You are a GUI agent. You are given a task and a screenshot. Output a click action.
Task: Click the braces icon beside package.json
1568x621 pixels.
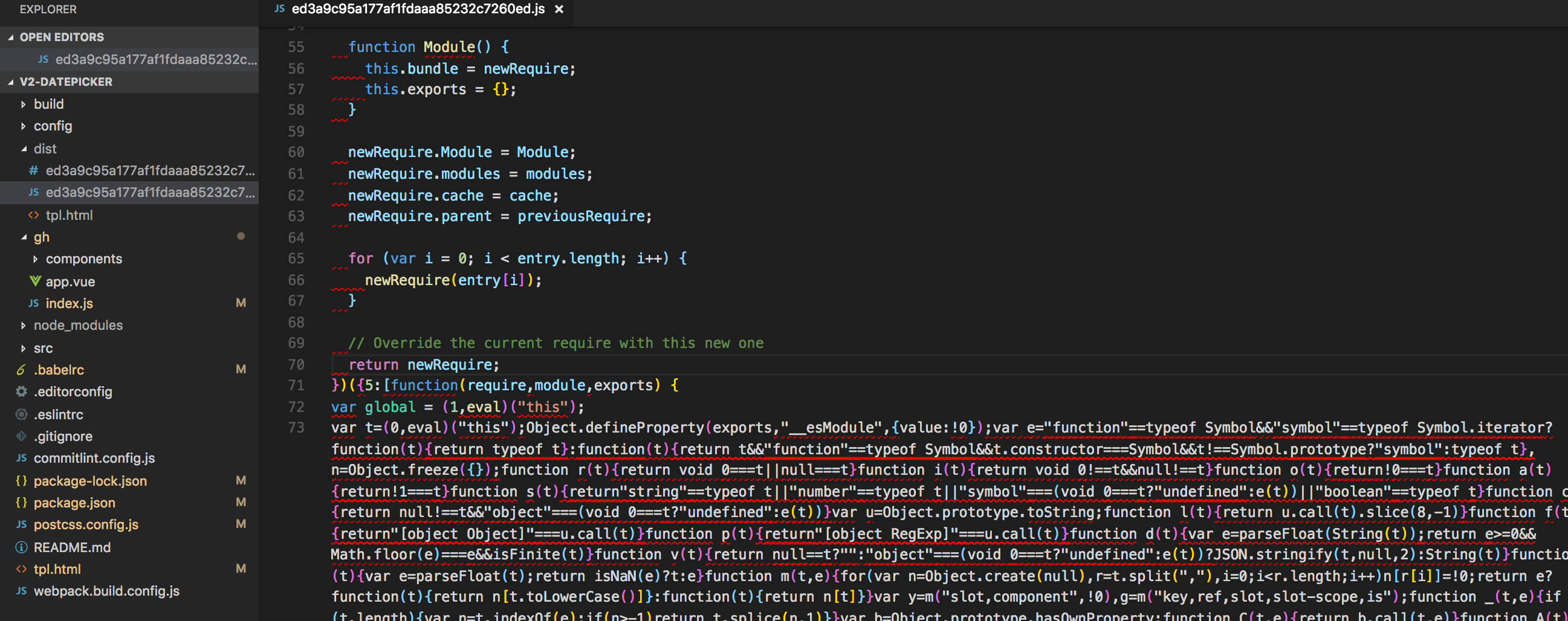tap(21, 503)
